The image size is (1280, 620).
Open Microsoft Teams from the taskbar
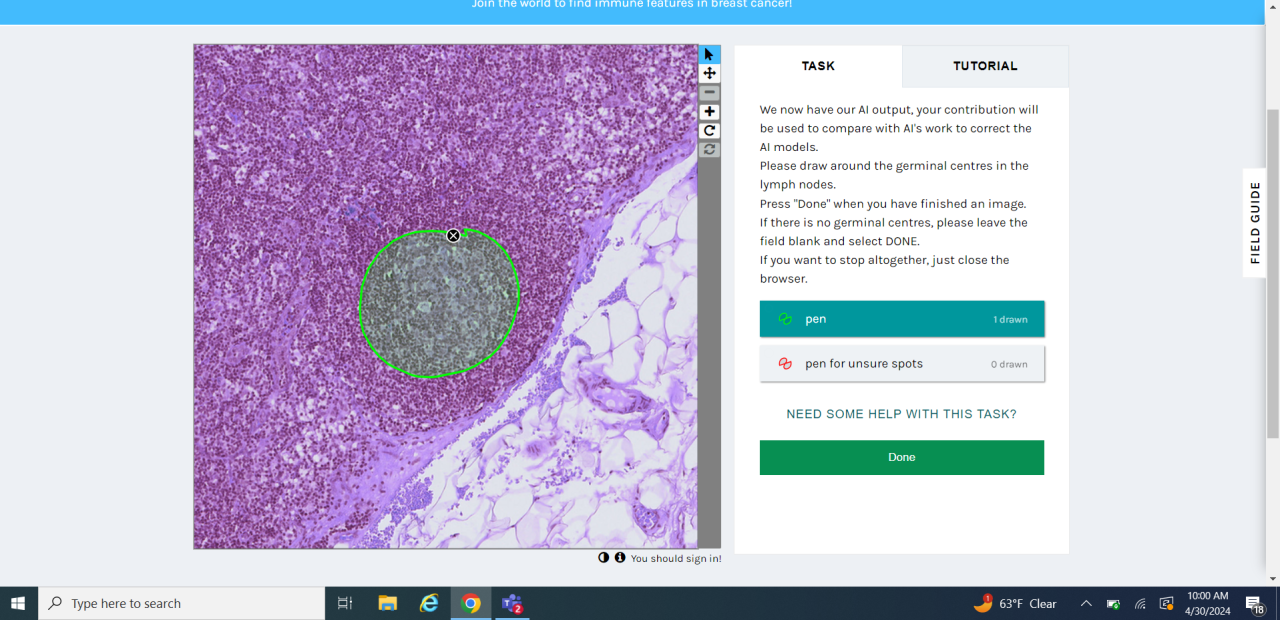(x=512, y=603)
